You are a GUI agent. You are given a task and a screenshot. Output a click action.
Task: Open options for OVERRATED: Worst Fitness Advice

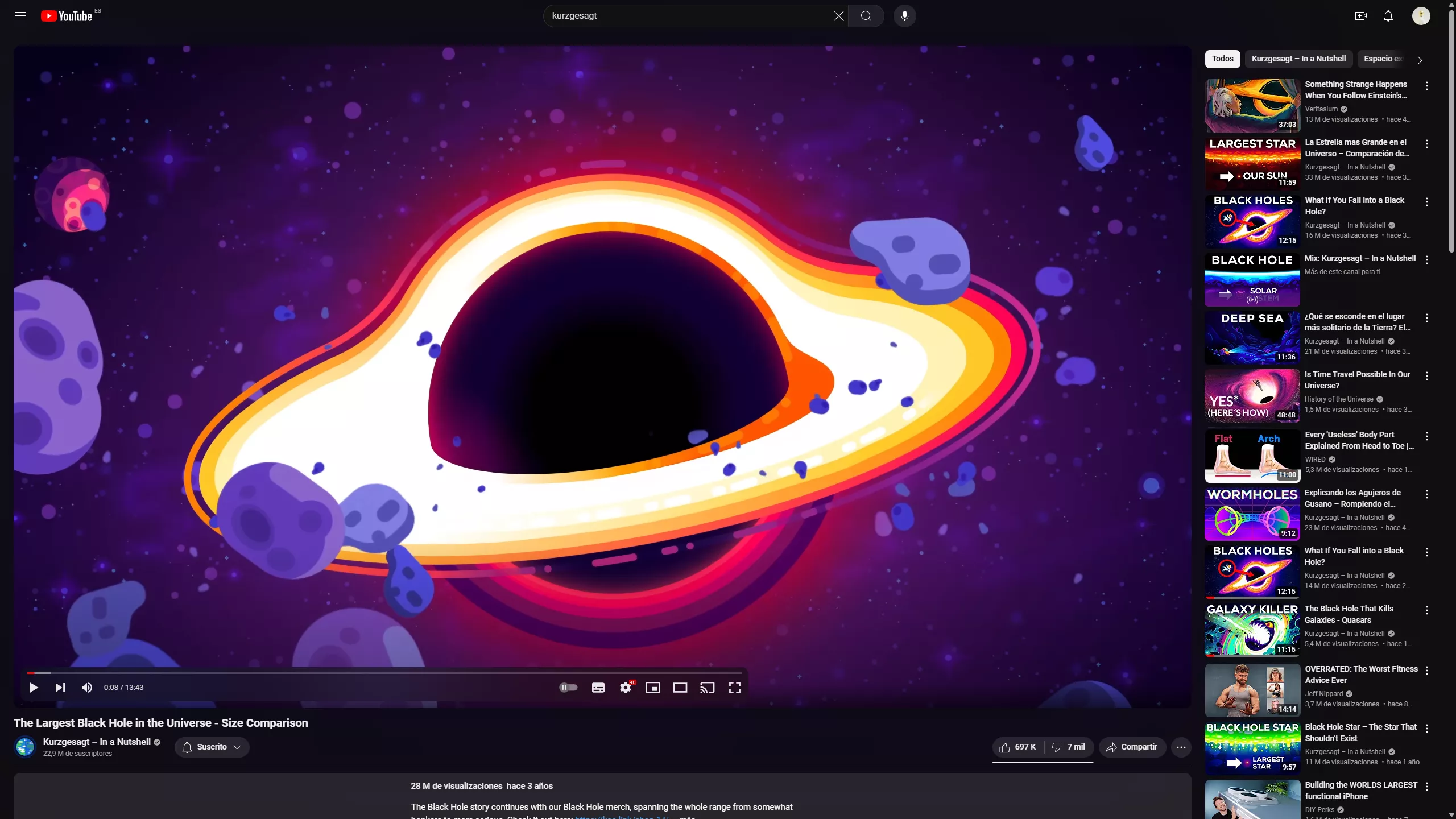[1426, 671]
